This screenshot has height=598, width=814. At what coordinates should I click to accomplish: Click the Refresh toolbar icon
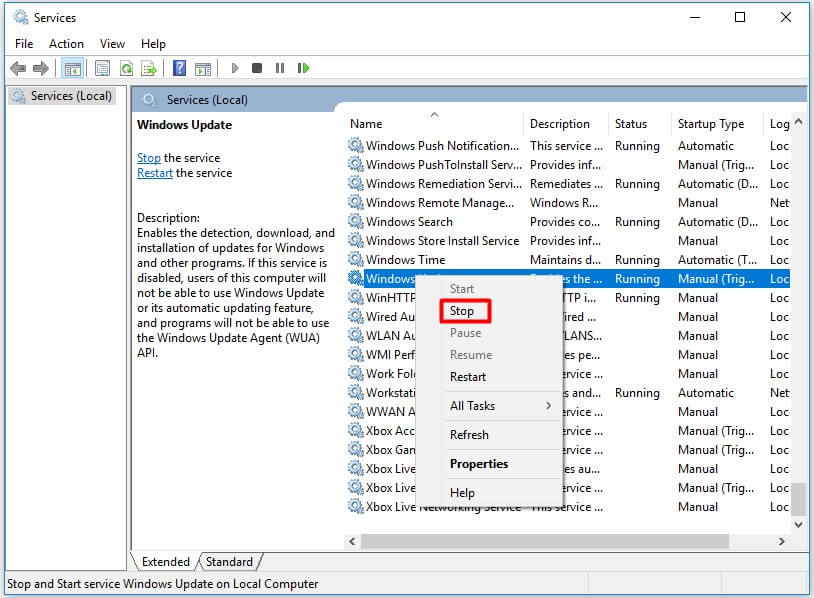126,68
